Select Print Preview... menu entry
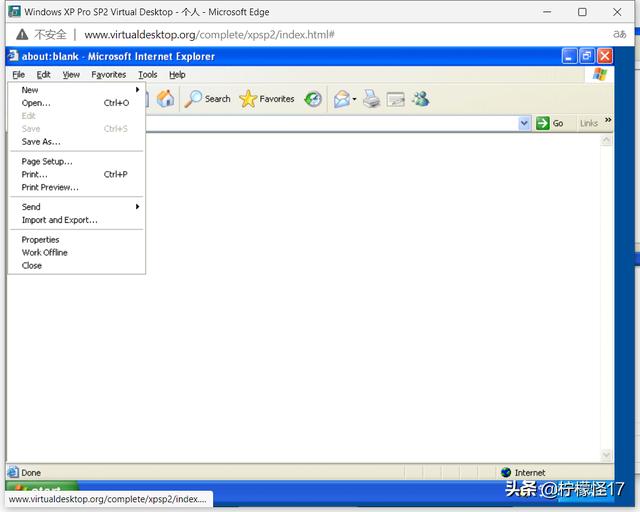 77,187
